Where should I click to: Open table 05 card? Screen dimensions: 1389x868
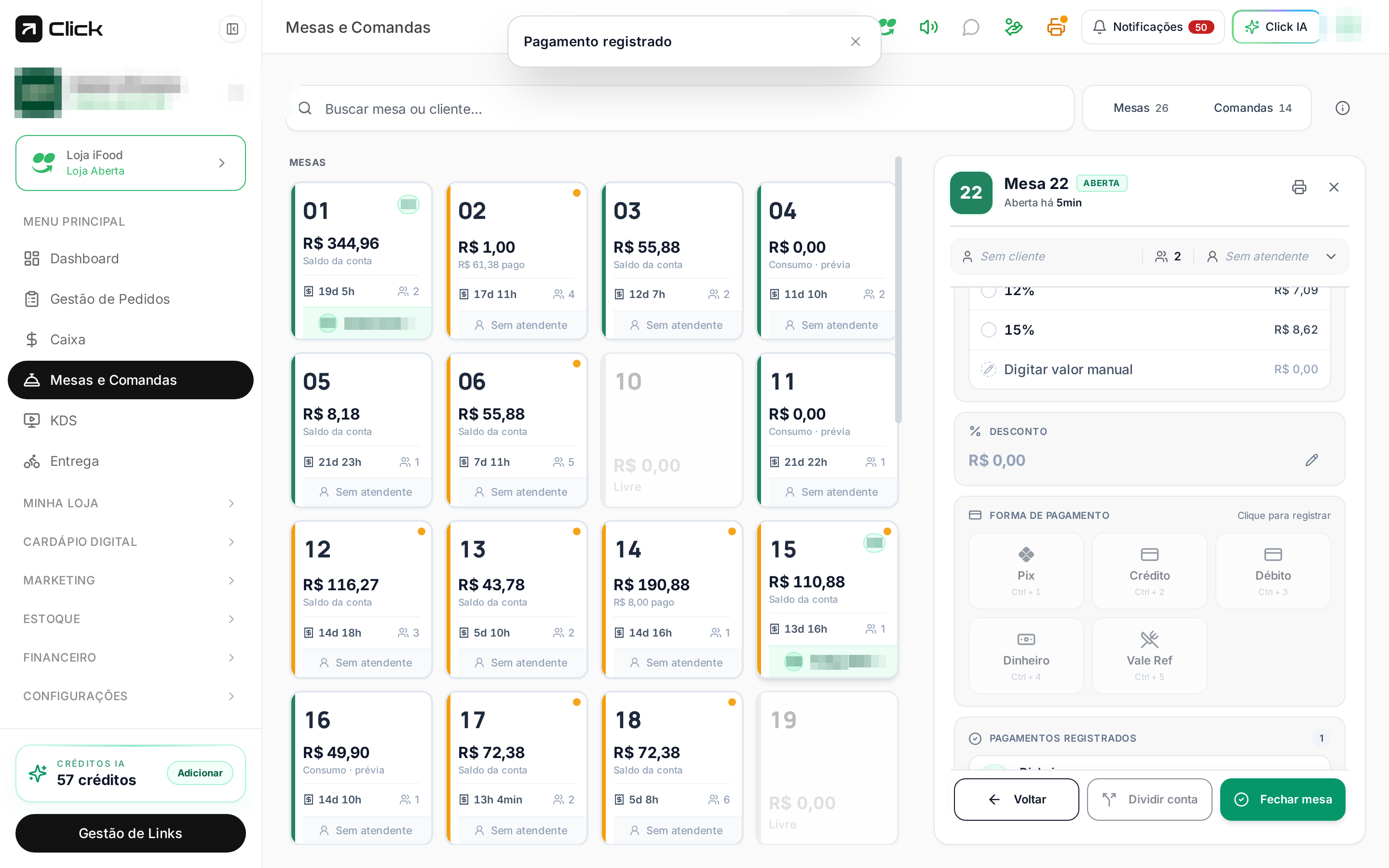coord(362,430)
